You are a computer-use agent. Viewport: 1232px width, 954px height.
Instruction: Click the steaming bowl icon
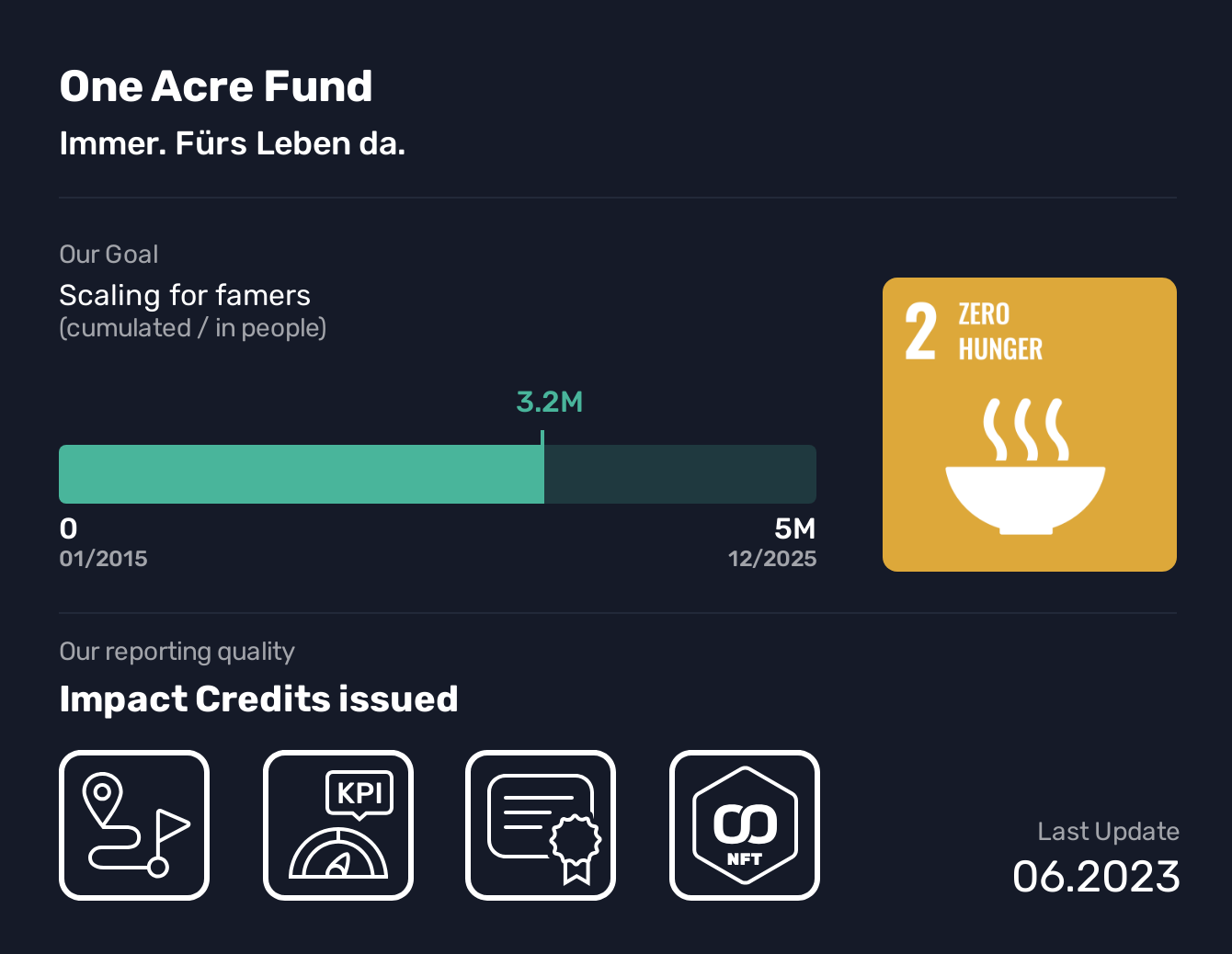point(1025,469)
